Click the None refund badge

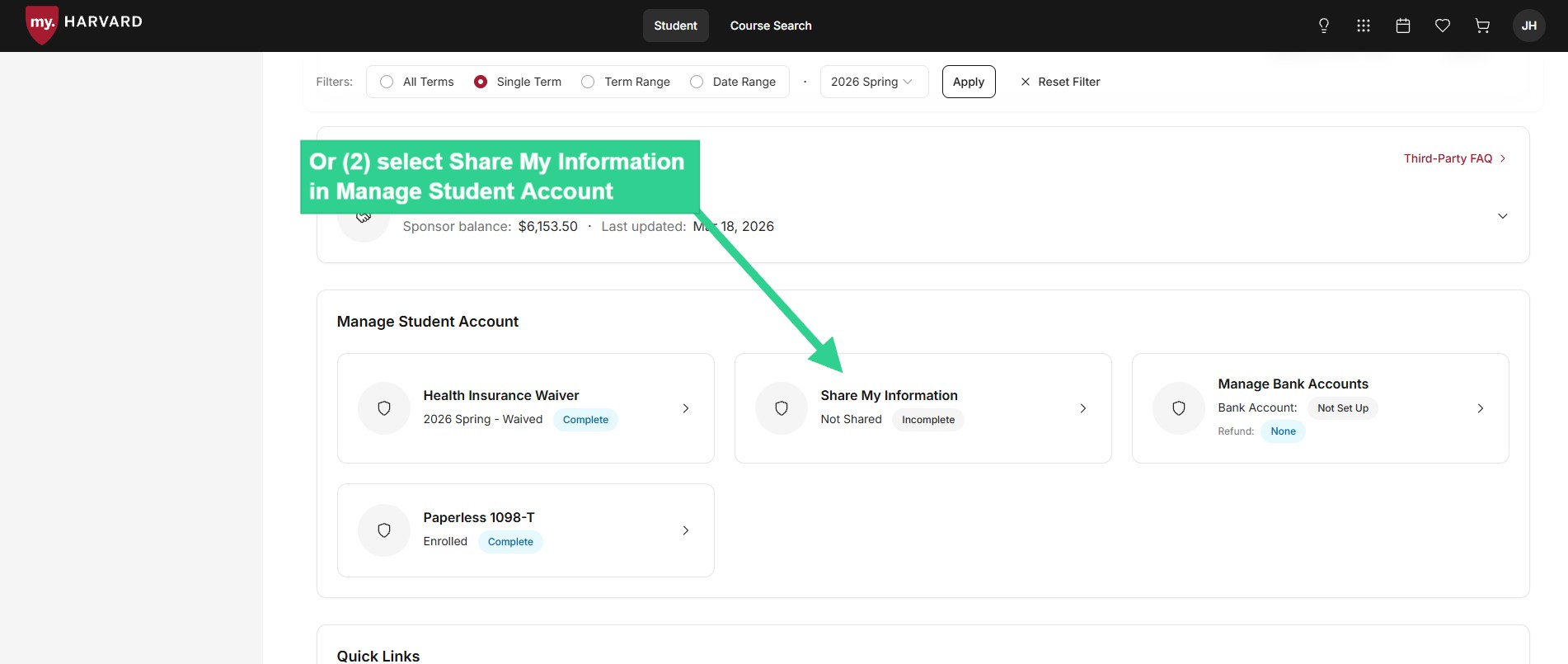[x=1283, y=431]
